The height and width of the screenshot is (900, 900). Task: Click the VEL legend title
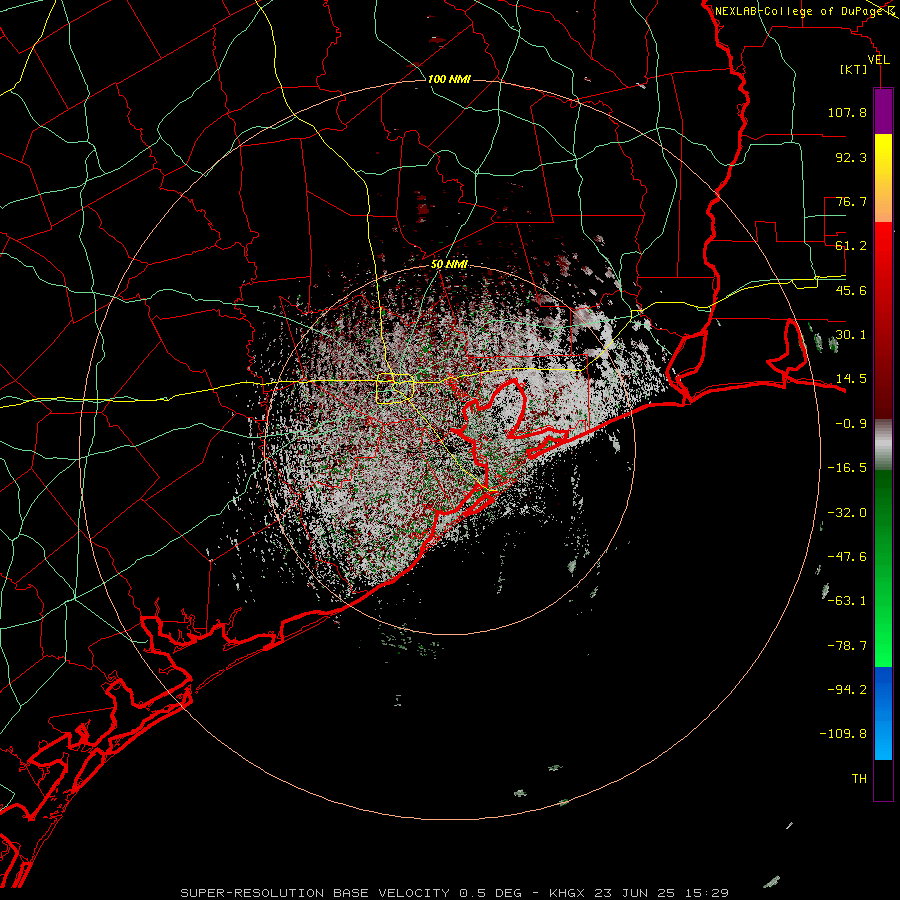tap(878, 60)
